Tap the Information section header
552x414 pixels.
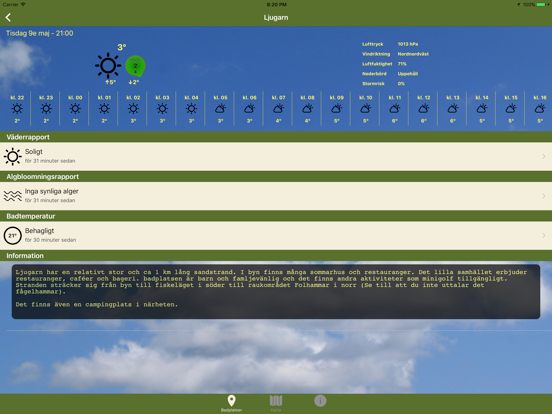tap(276, 256)
